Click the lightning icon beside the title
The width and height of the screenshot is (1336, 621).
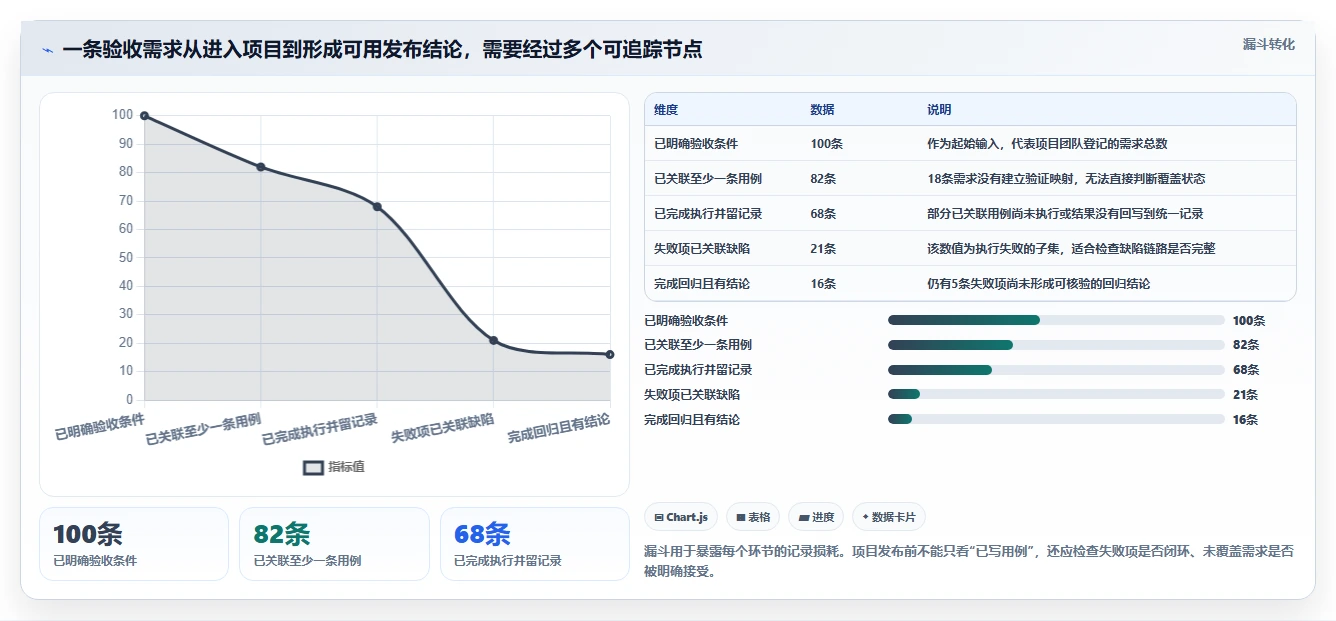[48, 50]
